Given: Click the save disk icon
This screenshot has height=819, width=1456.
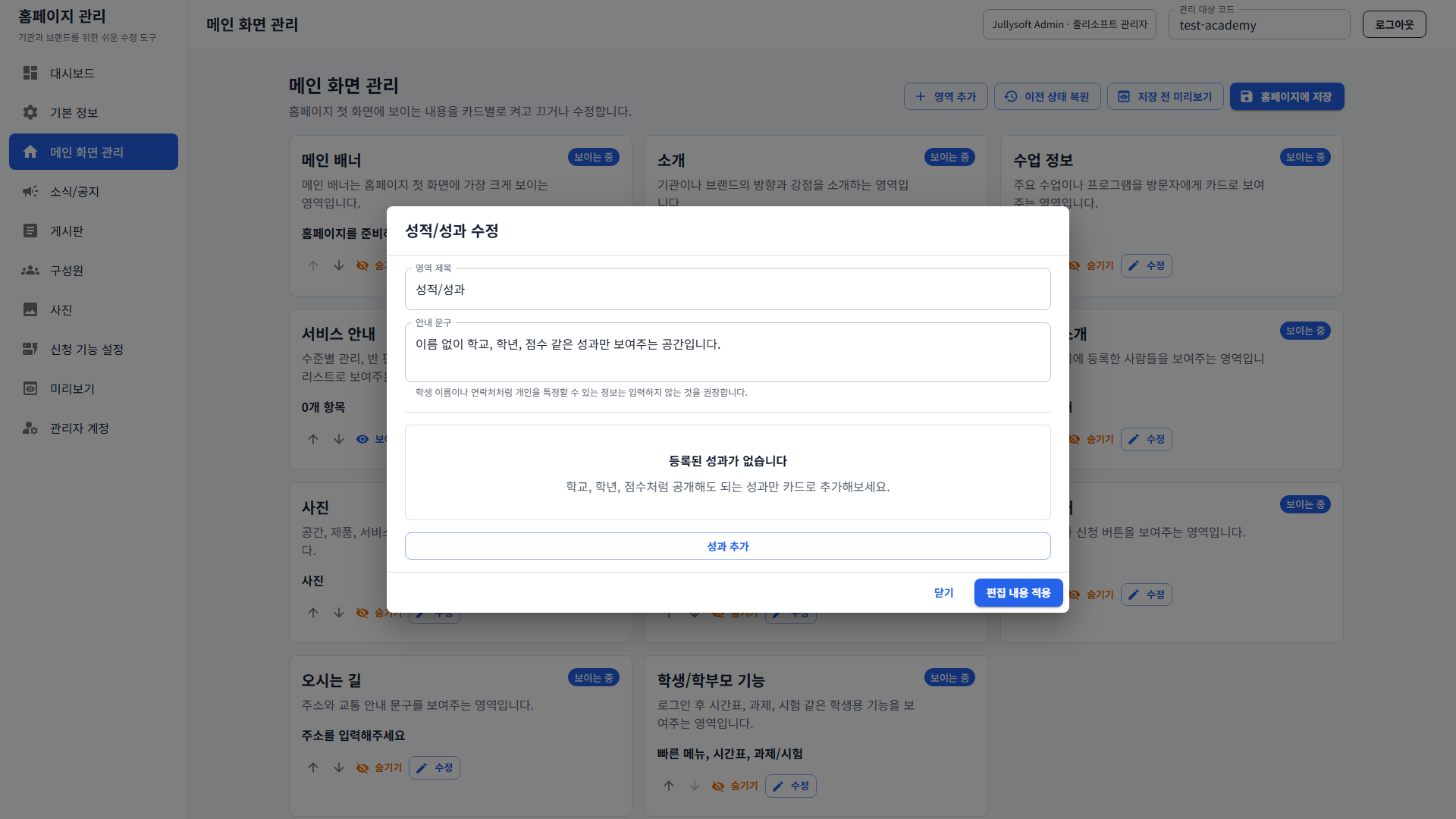Looking at the screenshot, I should pyautogui.click(x=1247, y=96).
